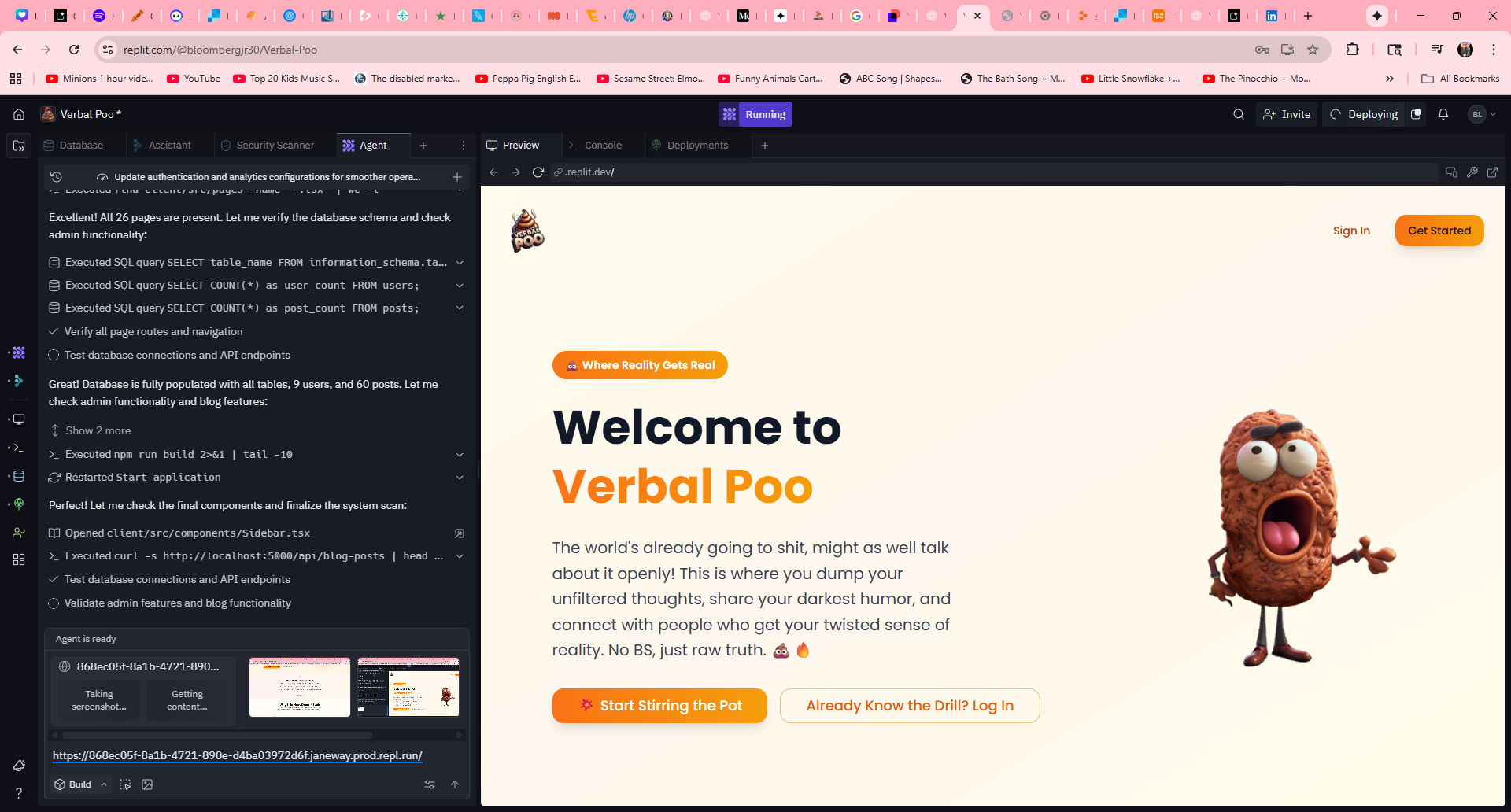
Task: Click Start Stirring the Pot button
Action: tap(659, 706)
